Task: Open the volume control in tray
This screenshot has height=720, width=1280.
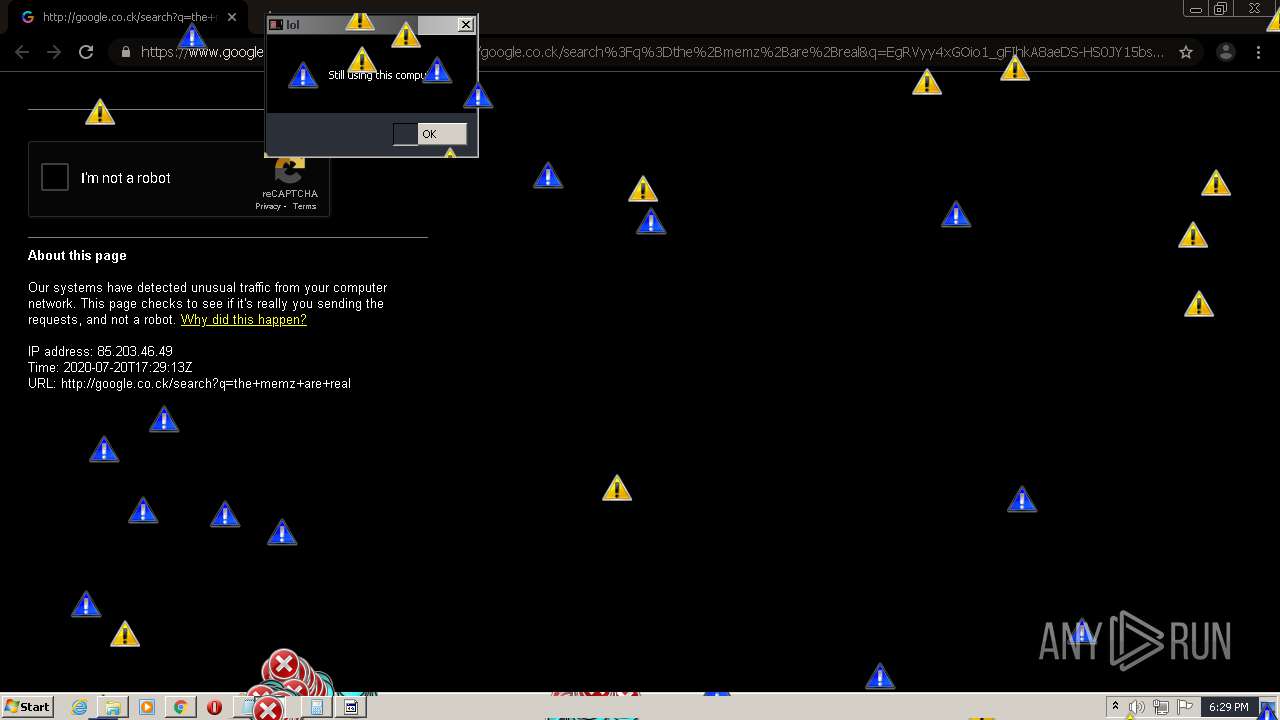Action: pos(1137,707)
